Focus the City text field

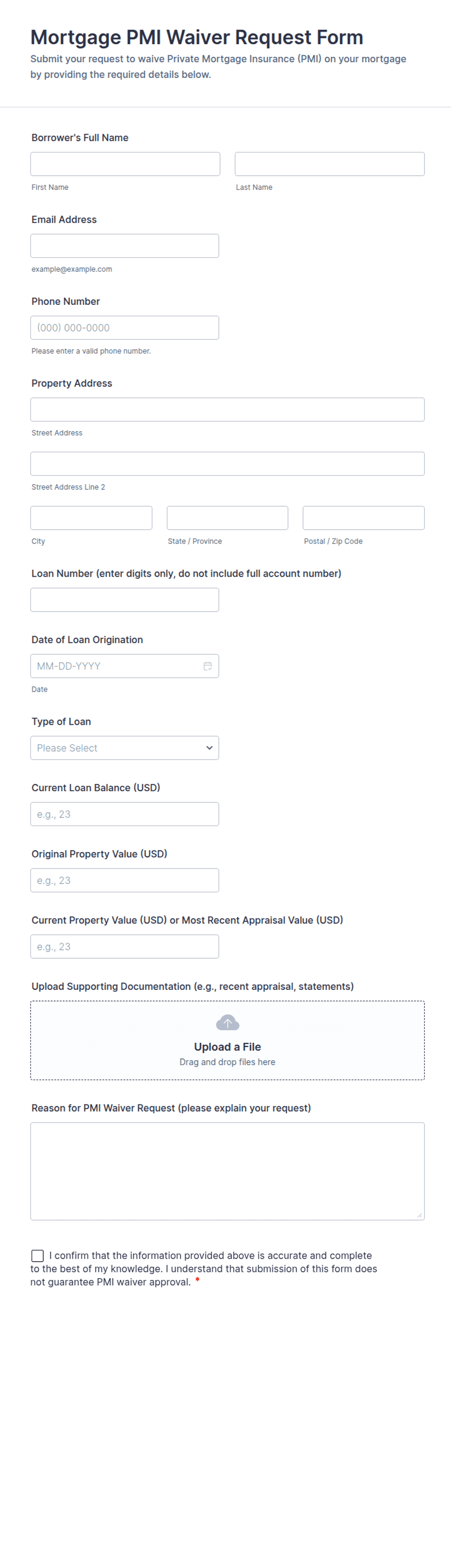(91, 518)
